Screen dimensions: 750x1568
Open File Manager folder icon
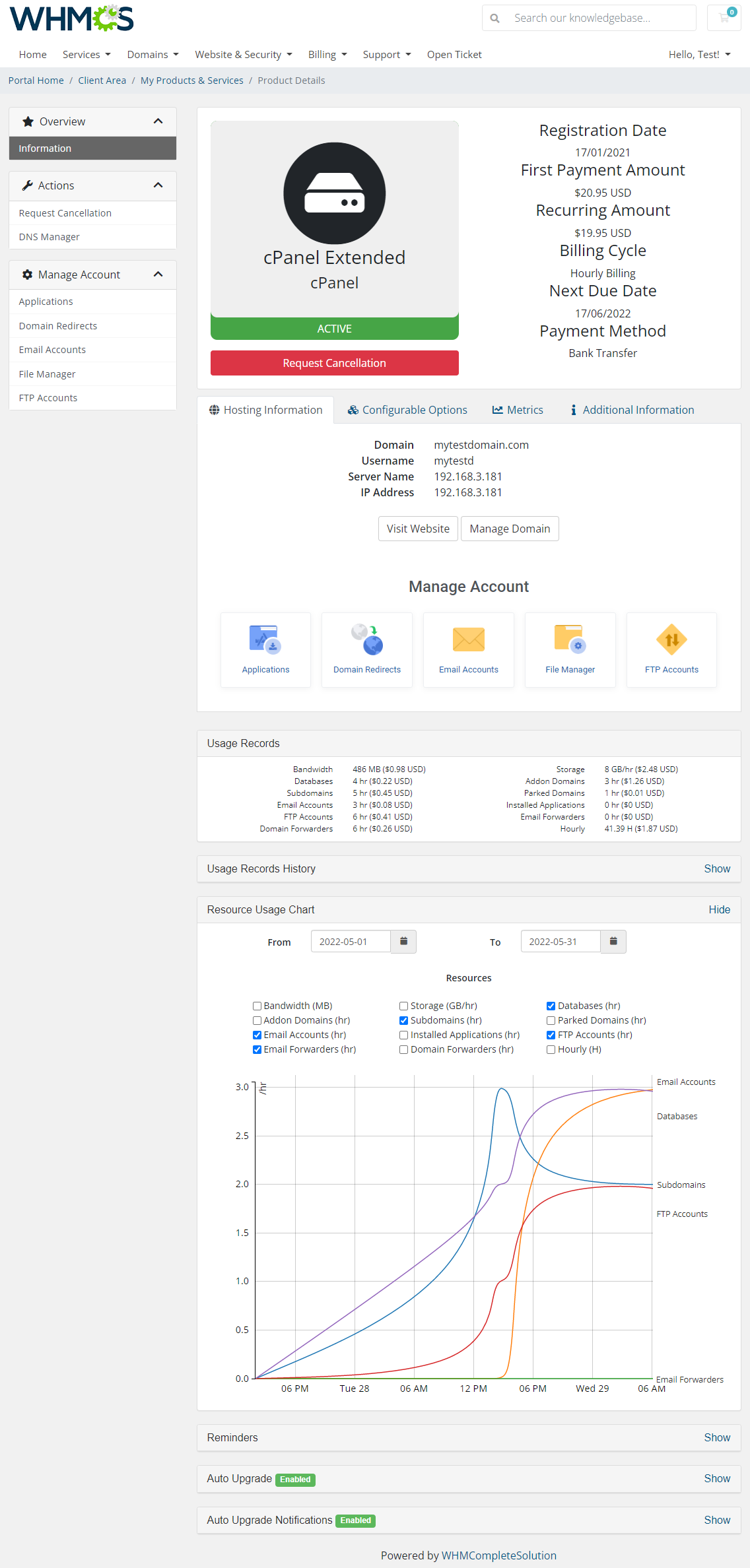(x=570, y=639)
